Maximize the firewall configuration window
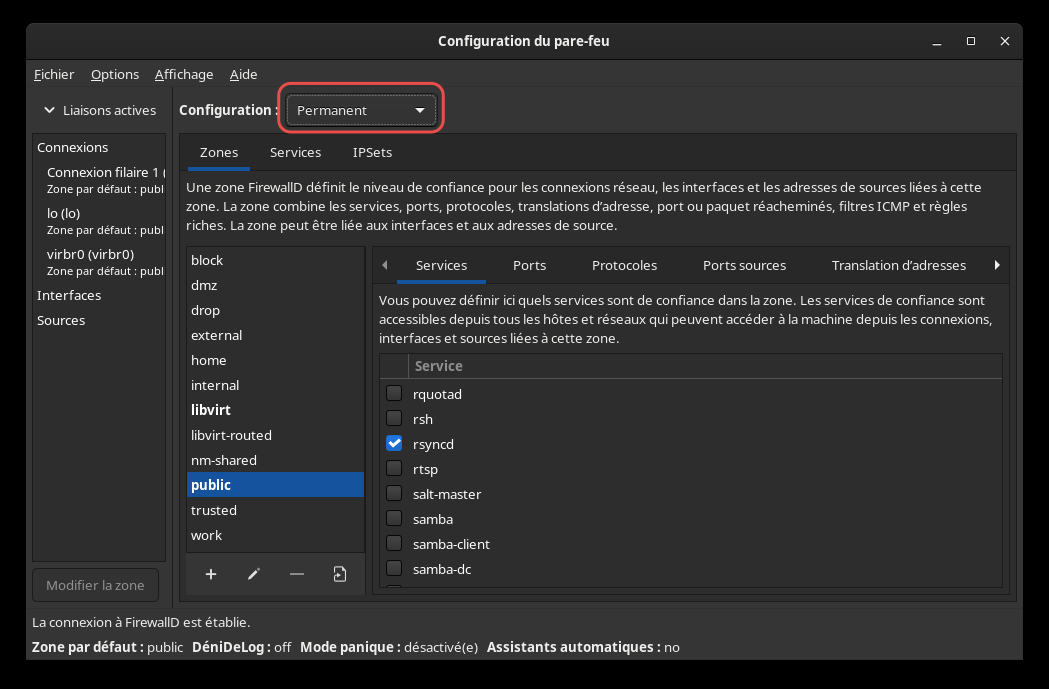 (x=970, y=41)
